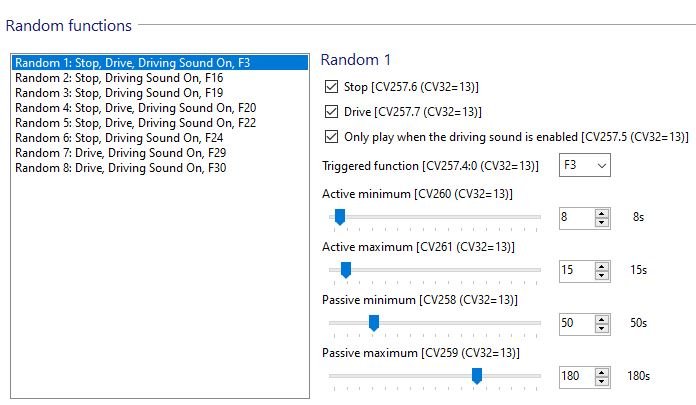Toggle the Drive checkbox
696x405 pixels.
[331, 111]
